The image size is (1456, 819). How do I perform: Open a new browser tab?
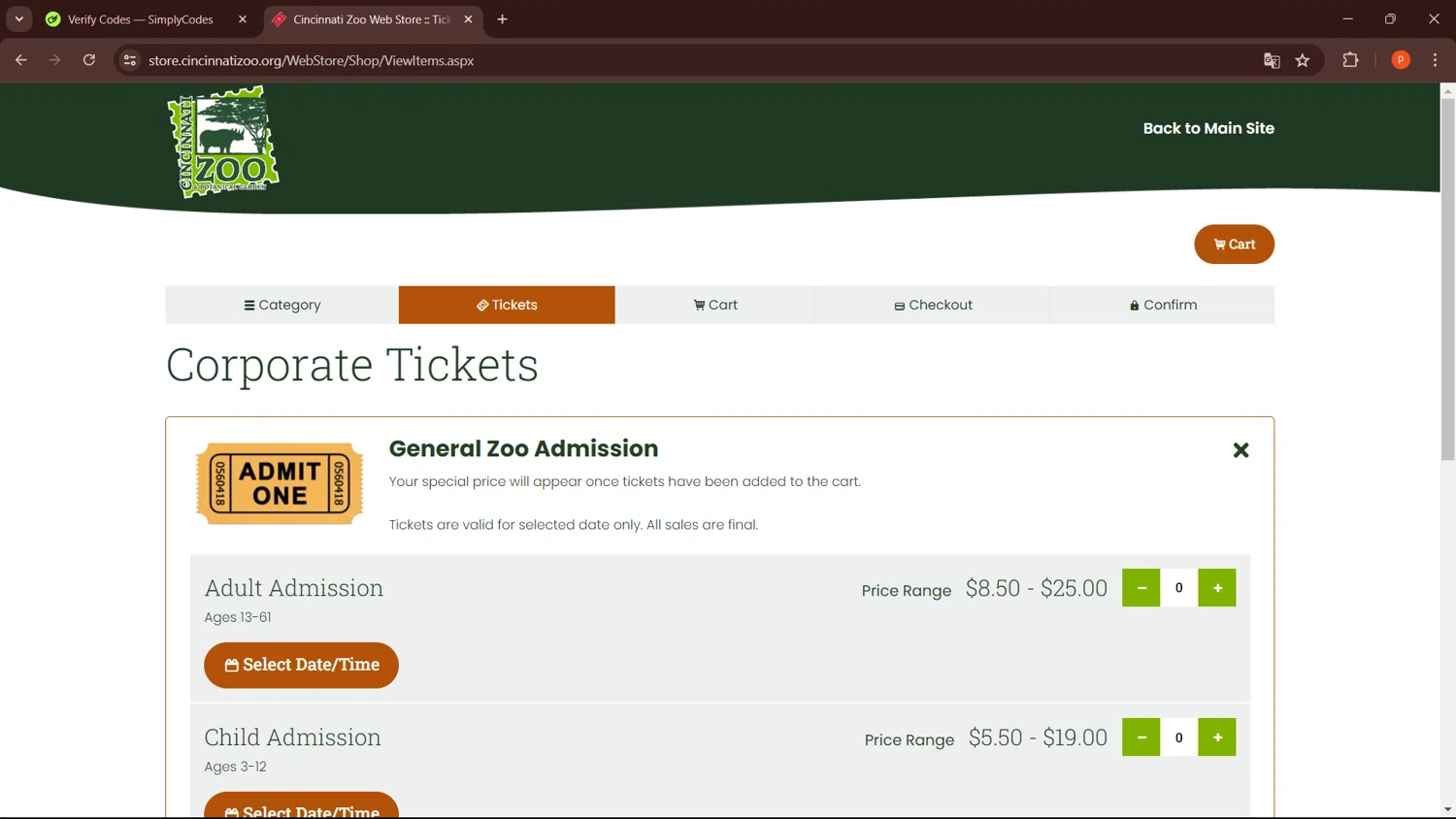click(x=502, y=19)
